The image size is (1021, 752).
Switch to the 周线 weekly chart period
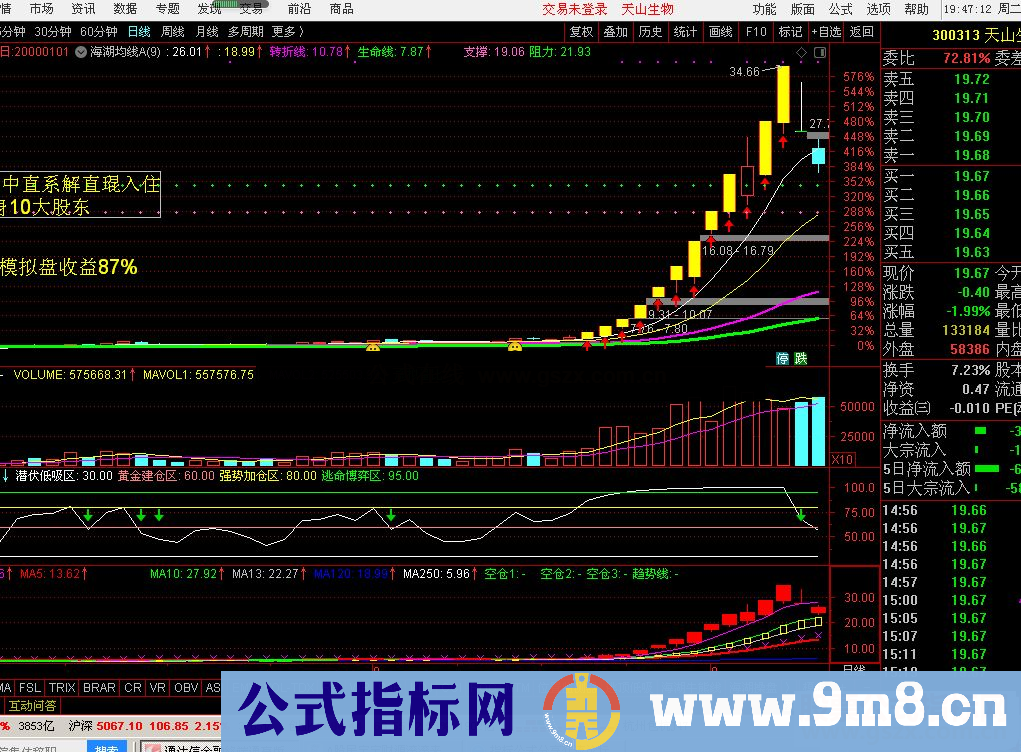click(172, 31)
